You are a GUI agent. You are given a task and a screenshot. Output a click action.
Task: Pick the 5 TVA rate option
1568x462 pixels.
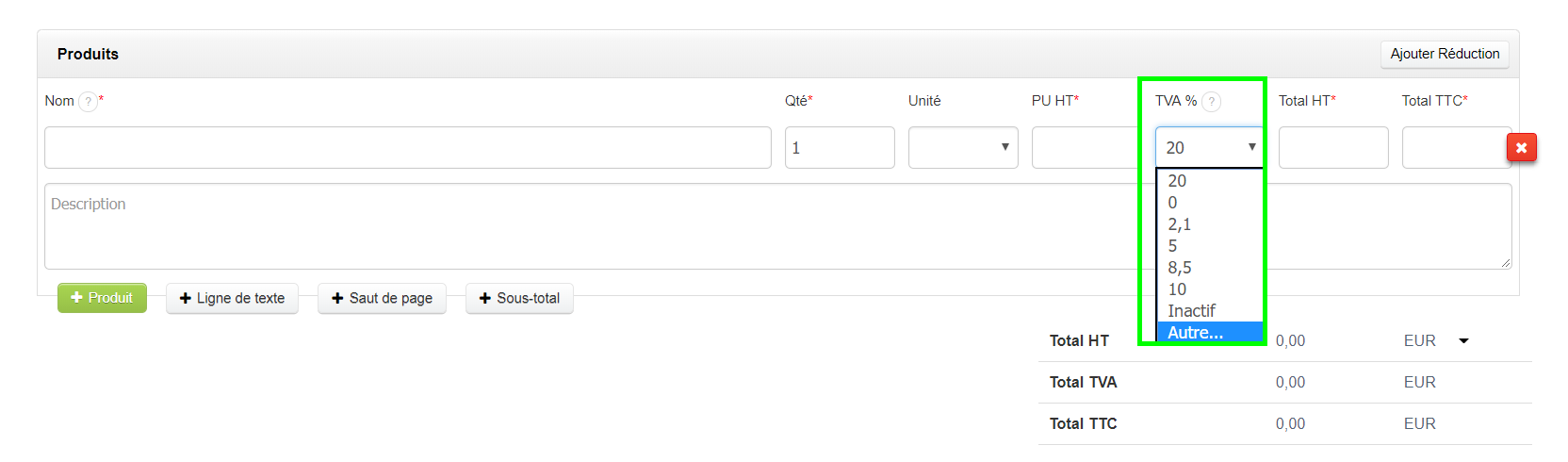[x=1173, y=246]
